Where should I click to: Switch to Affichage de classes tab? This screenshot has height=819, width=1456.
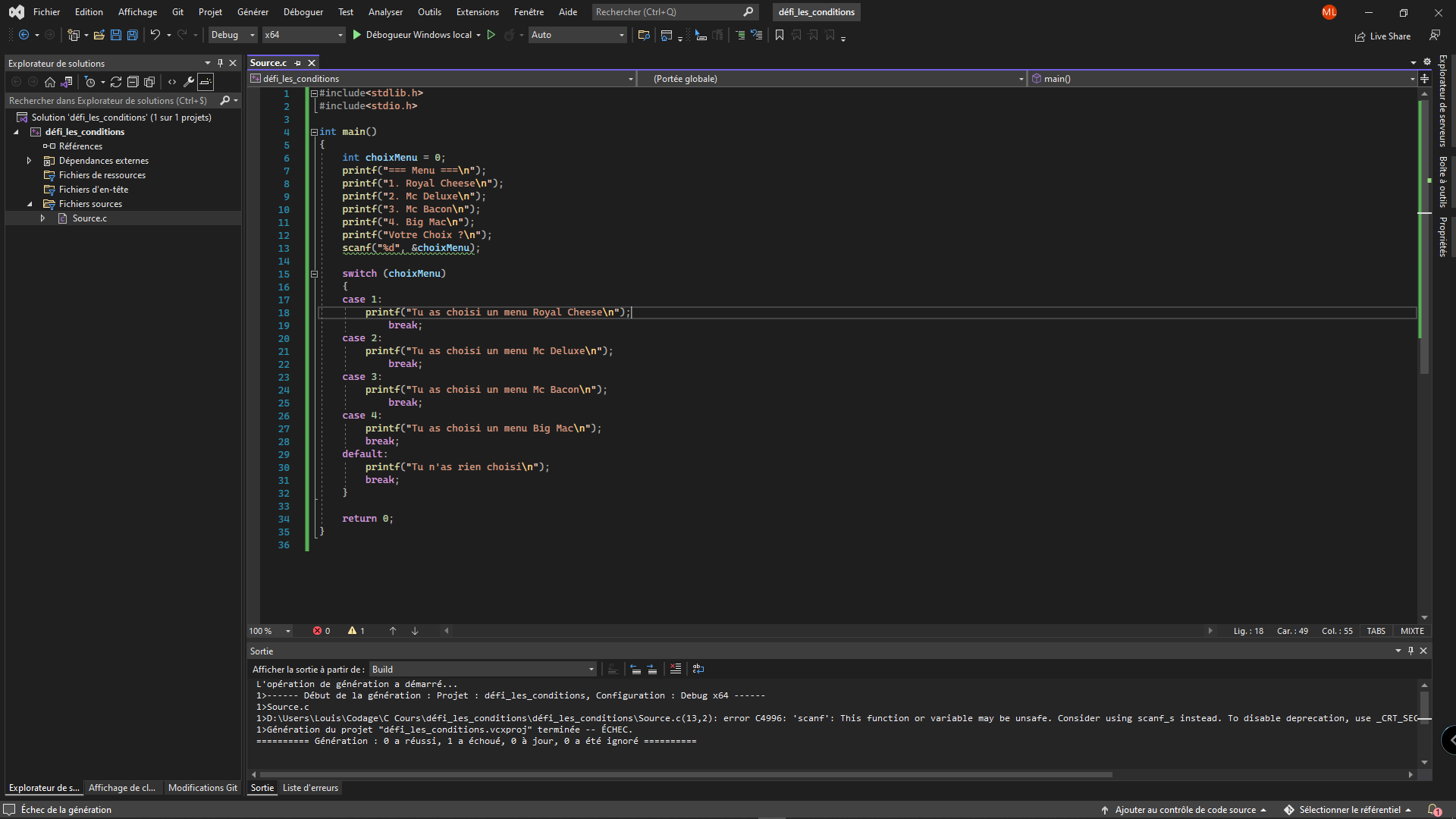122,788
